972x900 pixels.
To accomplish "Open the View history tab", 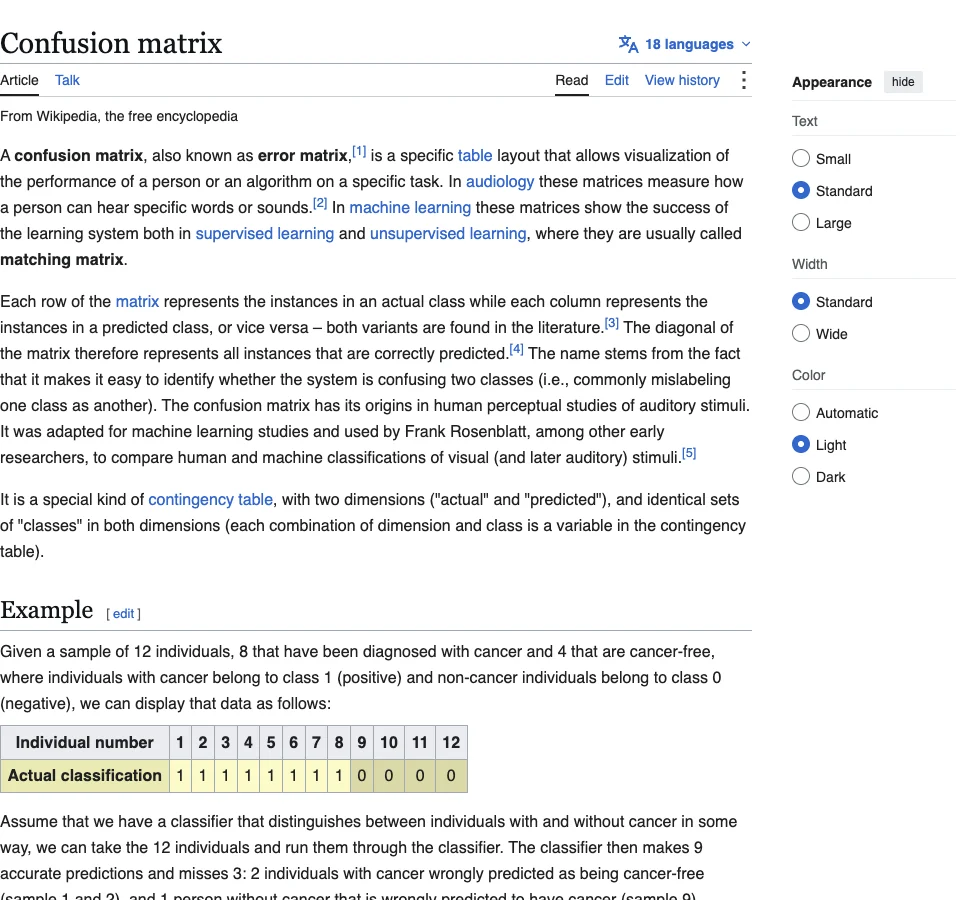I will (x=682, y=81).
